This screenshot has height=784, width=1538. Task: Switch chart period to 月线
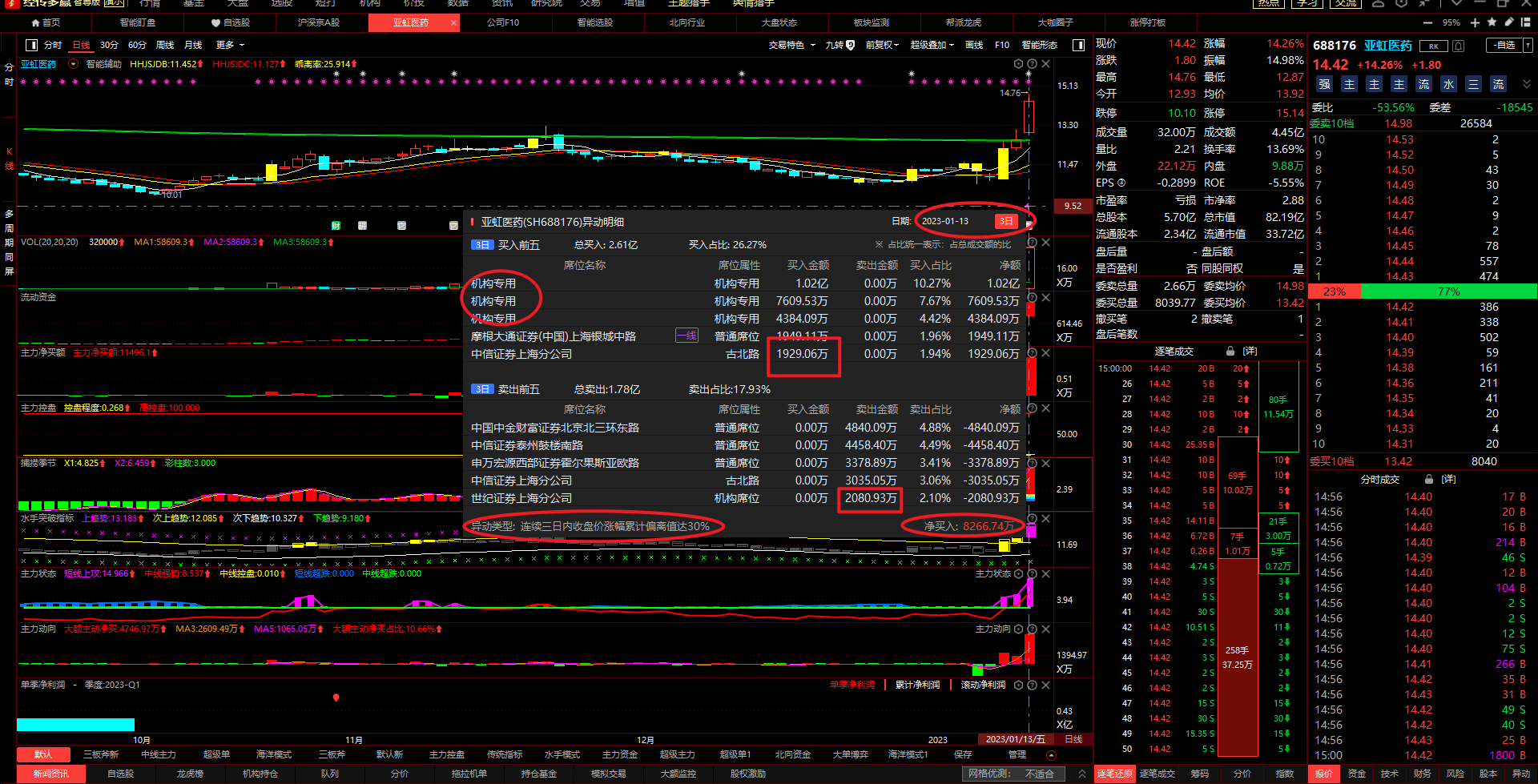tap(193, 45)
